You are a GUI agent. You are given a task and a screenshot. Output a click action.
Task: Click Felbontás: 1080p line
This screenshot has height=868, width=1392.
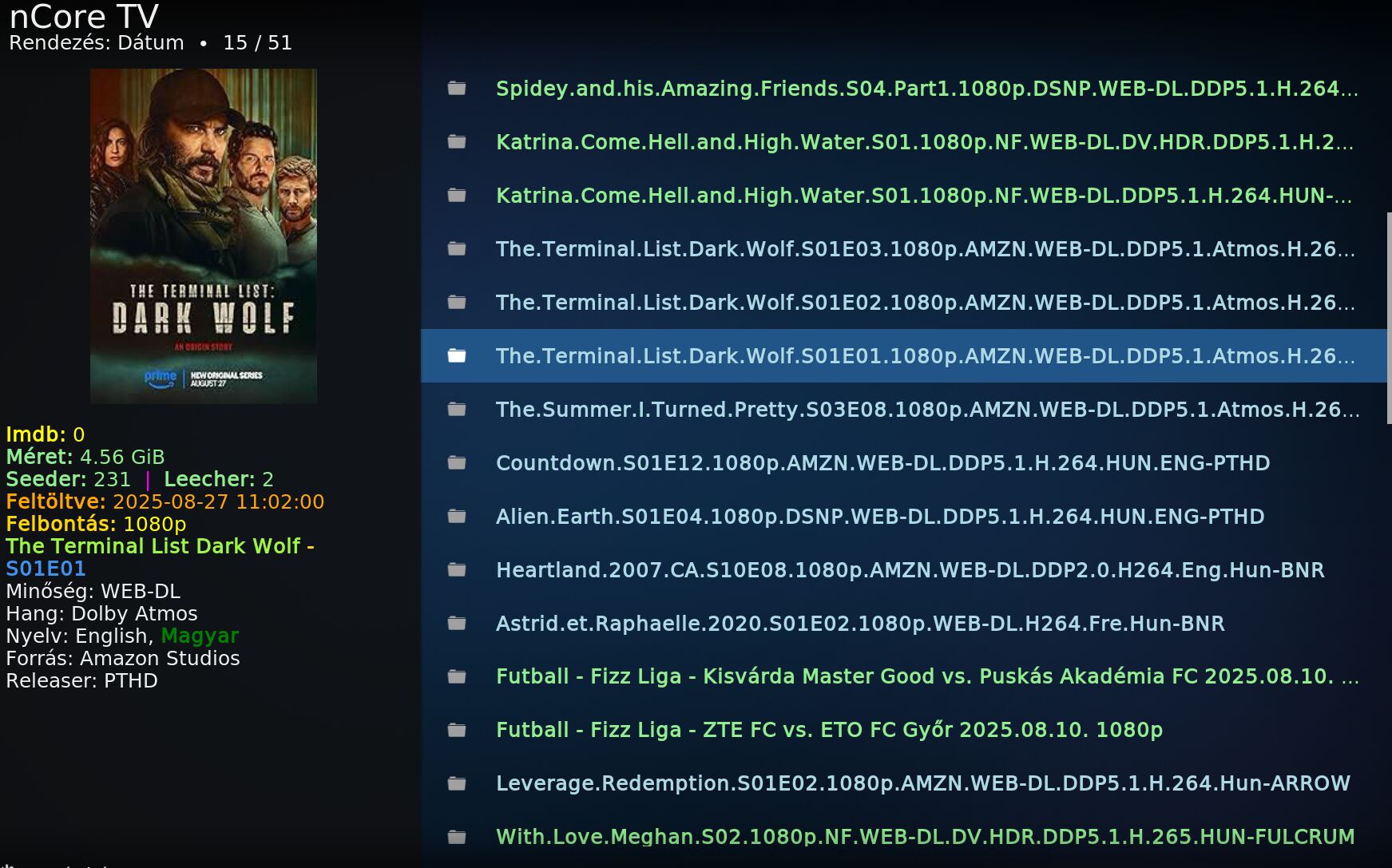pyautogui.click(x=96, y=524)
